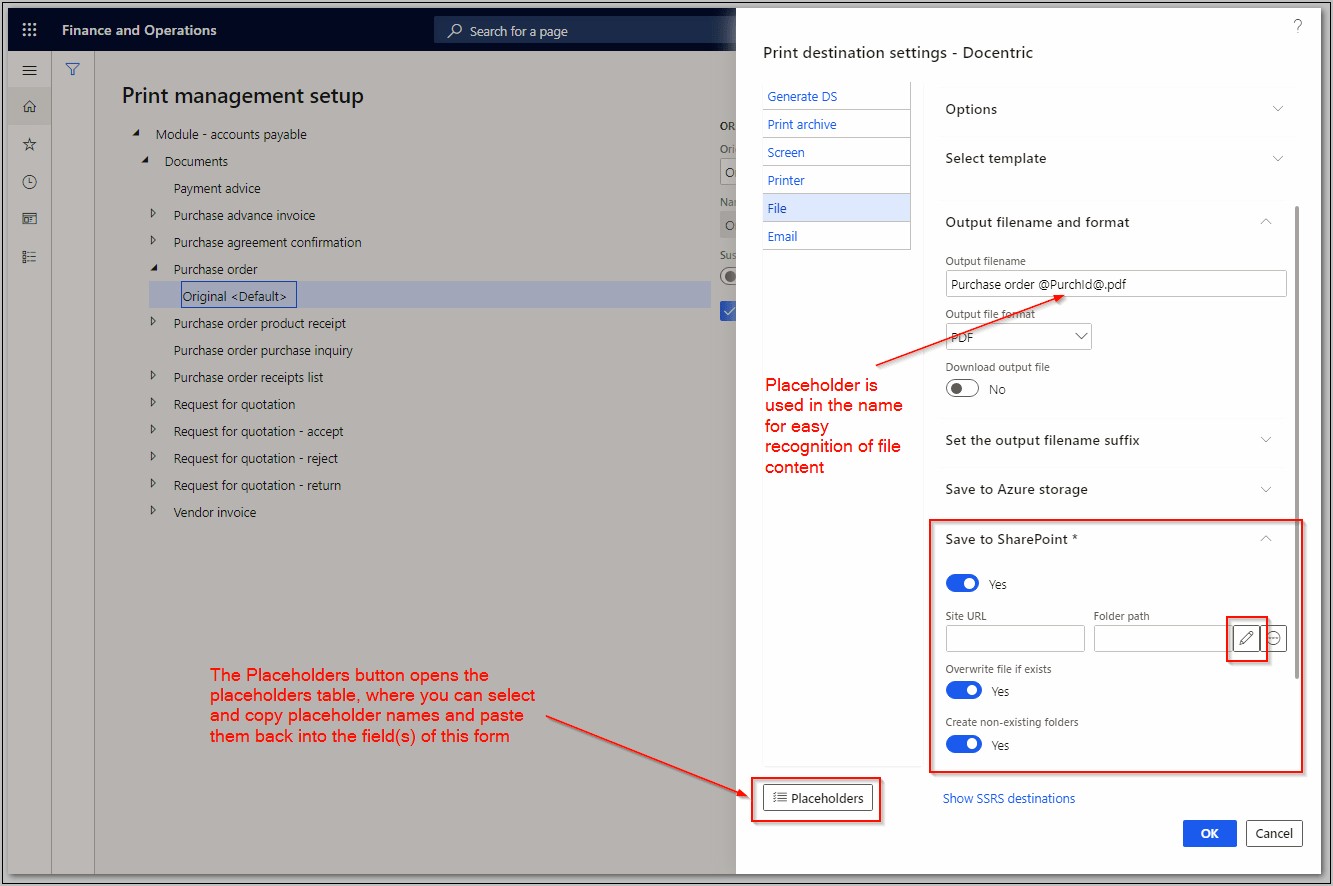Click Finance and Operations title
Image resolution: width=1333 pixels, height=886 pixels.
[x=139, y=31]
